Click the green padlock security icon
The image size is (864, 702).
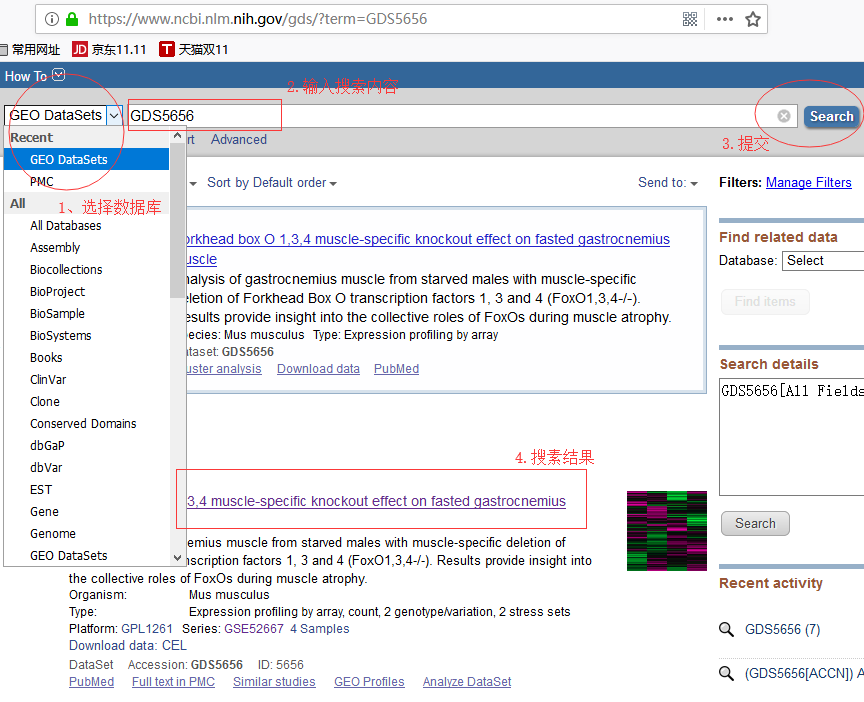tap(72, 19)
